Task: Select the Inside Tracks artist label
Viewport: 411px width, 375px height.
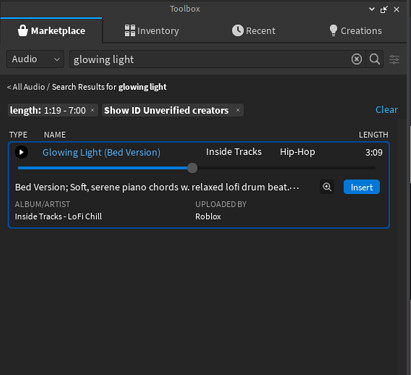Action: coord(234,152)
